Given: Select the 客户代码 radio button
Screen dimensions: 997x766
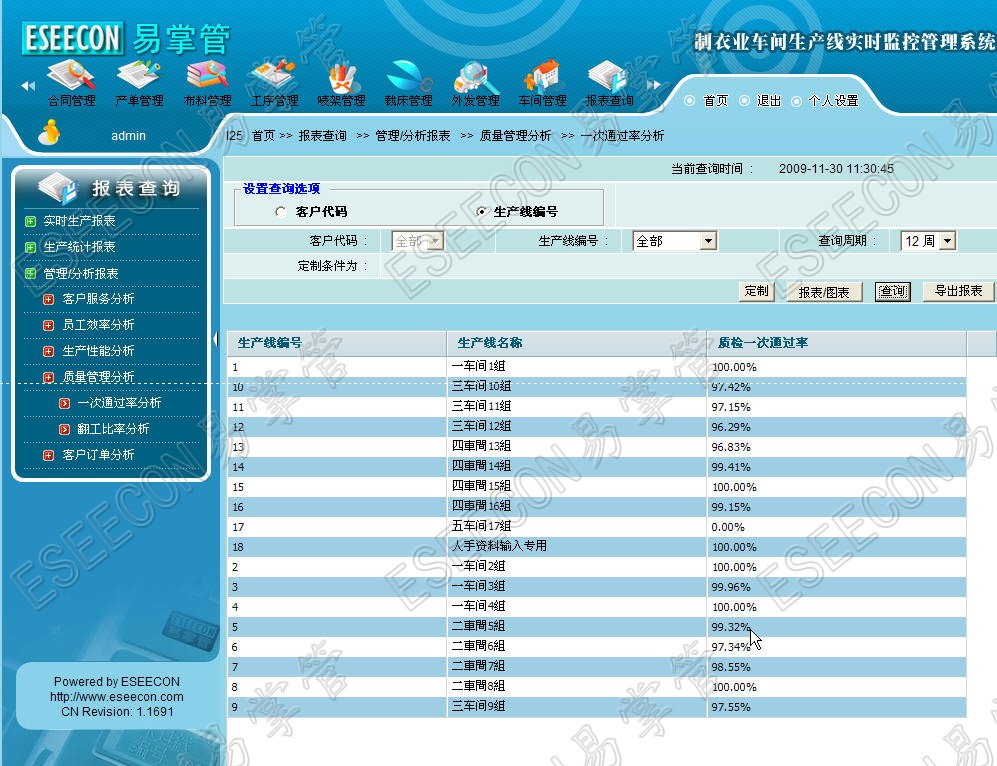Looking at the screenshot, I should pyautogui.click(x=281, y=212).
